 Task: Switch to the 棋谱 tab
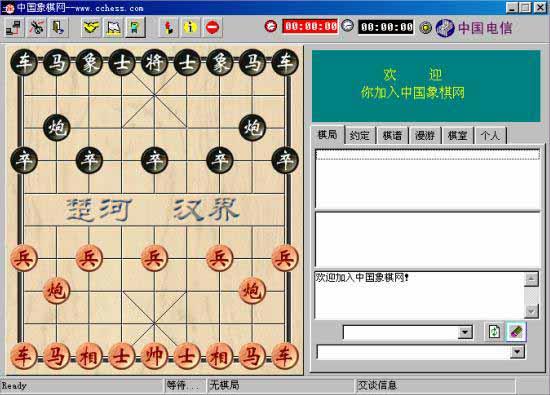392,135
